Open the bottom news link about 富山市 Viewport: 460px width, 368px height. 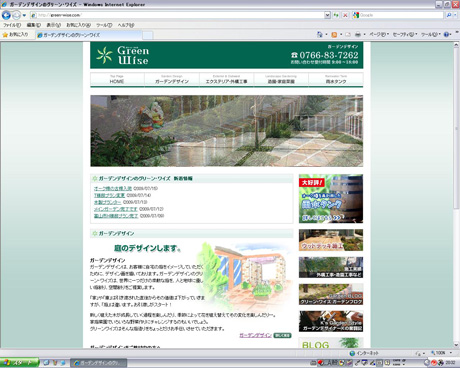[x=116, y=216]
